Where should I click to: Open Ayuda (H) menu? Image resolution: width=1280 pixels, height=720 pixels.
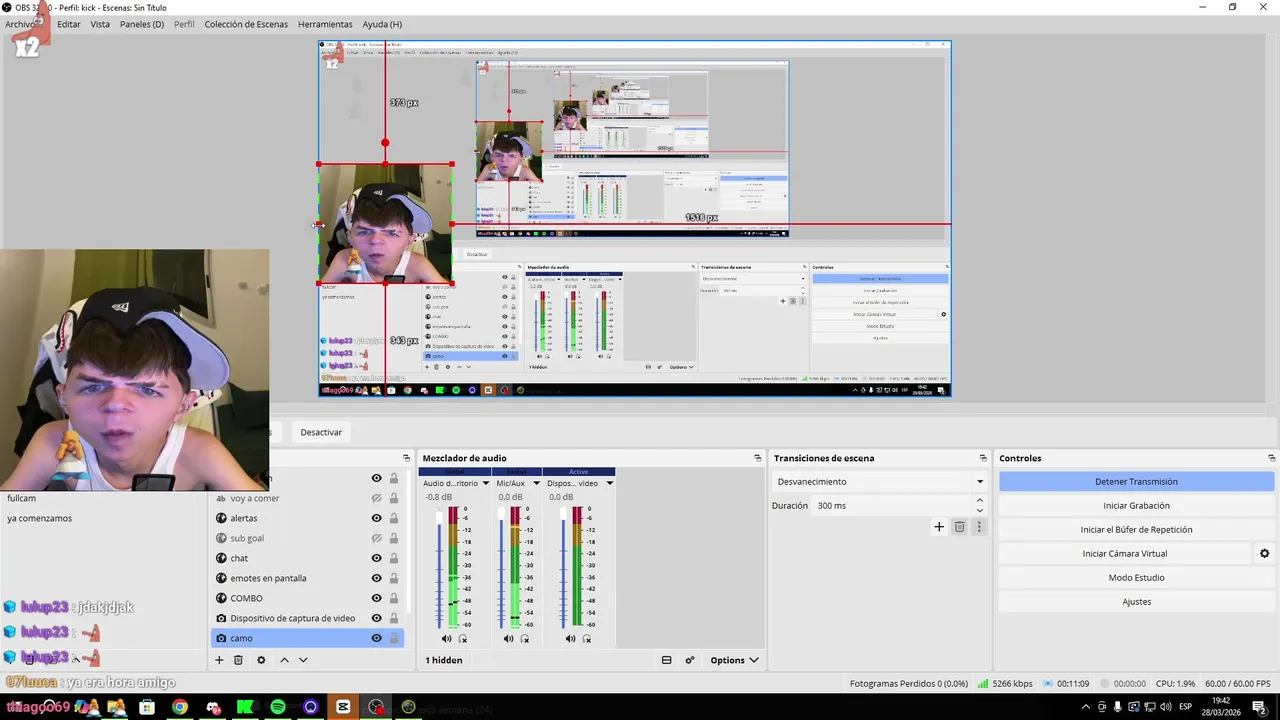(x=382, y=24)
